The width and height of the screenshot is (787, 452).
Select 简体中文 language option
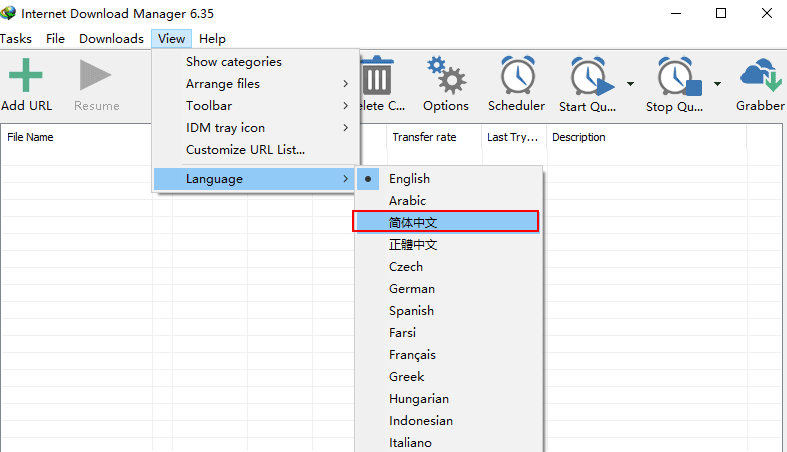coord(446,222)
